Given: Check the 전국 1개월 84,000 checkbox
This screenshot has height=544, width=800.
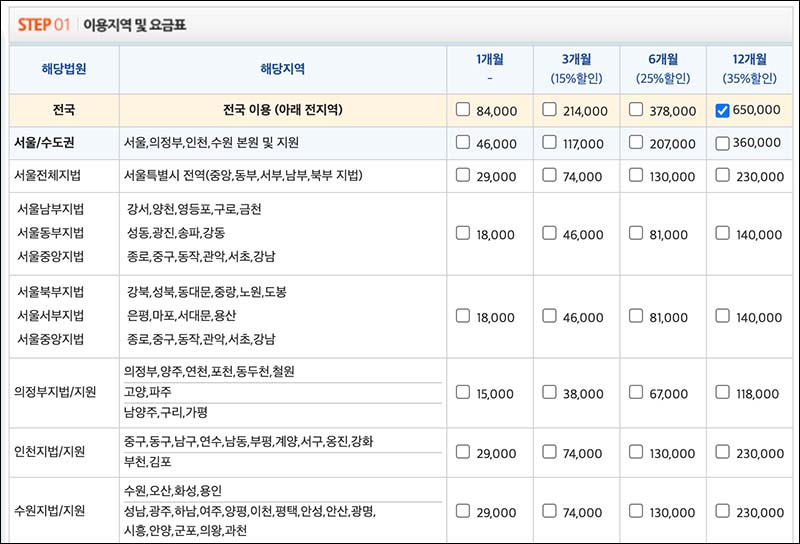Looking at the screenshot, I should (x=463, y=110).
